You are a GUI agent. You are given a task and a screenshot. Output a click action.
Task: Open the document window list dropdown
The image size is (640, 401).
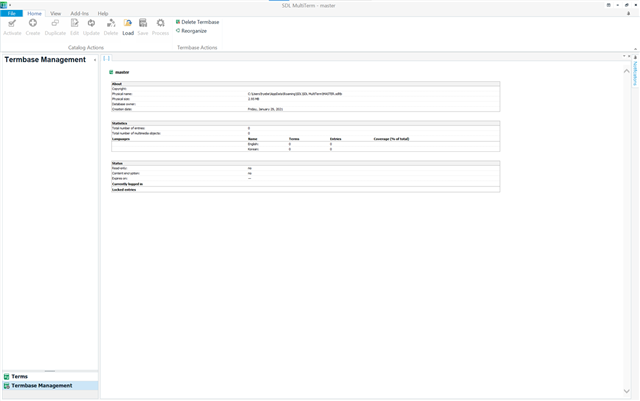click(x=624, y=56)
